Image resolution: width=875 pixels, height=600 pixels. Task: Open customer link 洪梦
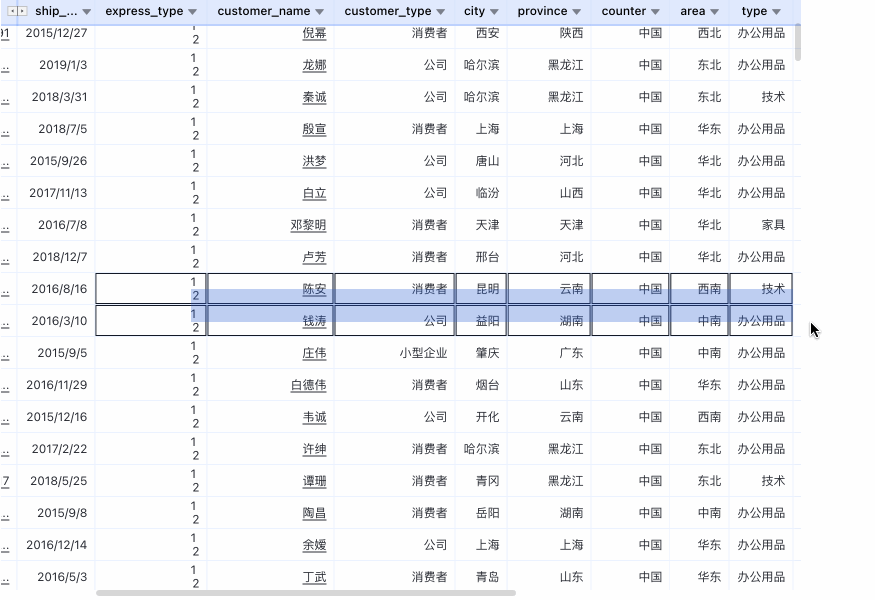[x=314, y=161]
